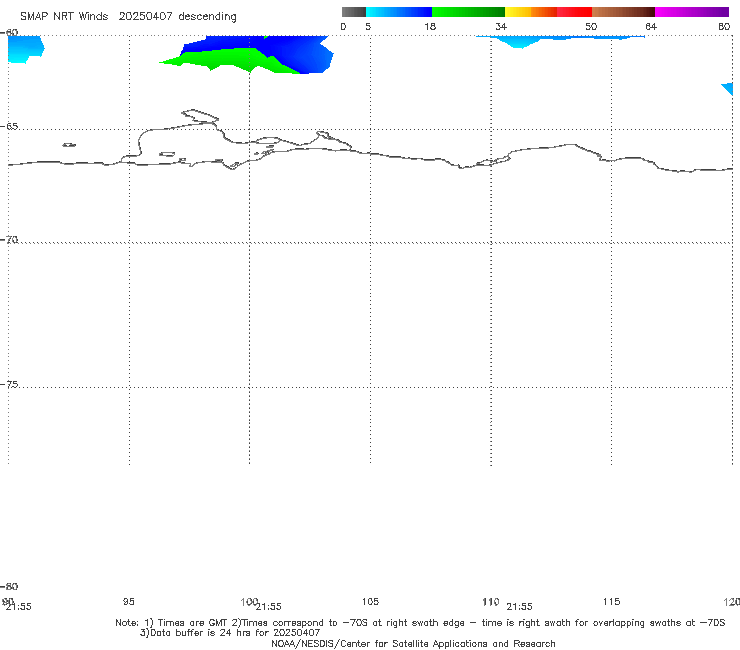Screen dimensions: 740x650
Task: Click the '21:55' swath time beside longitude 110
Action: pos(519,607)
